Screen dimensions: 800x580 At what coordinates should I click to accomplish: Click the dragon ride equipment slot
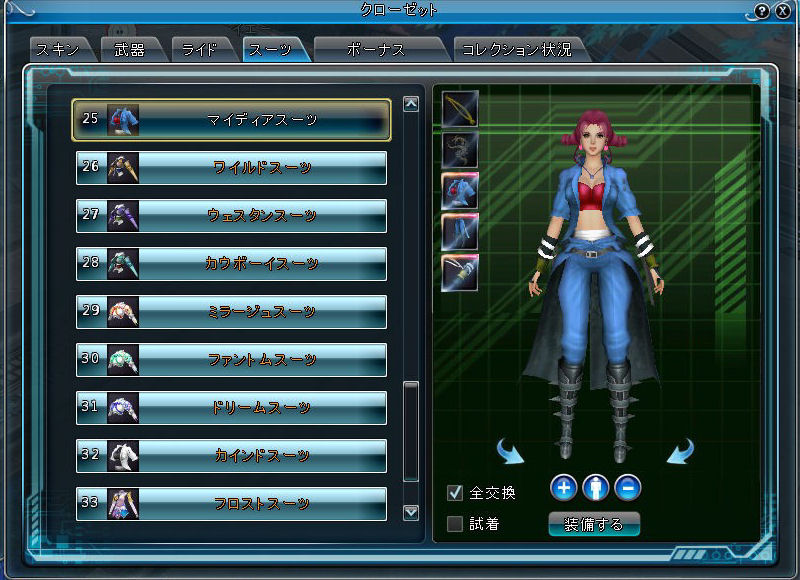tap(460, 150)
